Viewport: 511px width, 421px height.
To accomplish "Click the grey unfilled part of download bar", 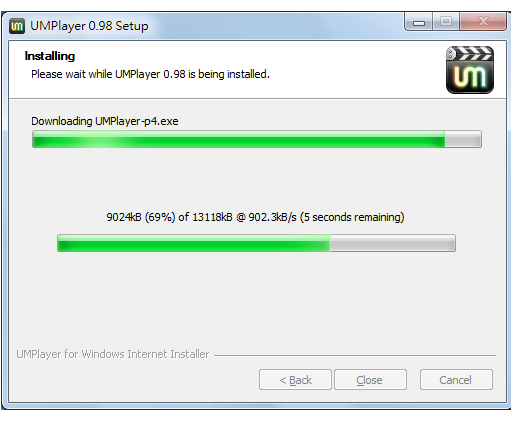I will (393, 243).
